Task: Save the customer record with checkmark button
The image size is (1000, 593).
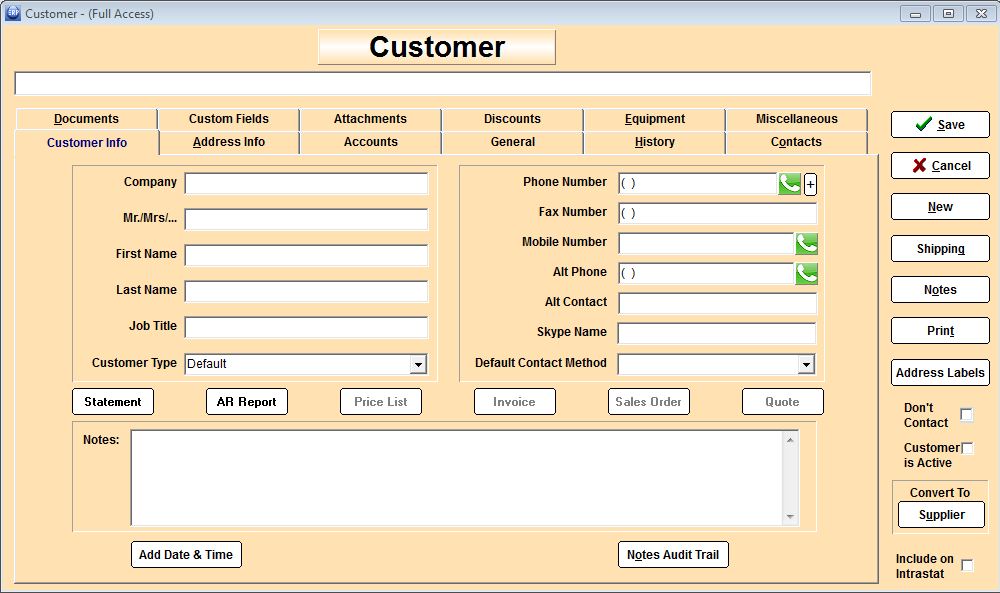Action: [940, 124]
